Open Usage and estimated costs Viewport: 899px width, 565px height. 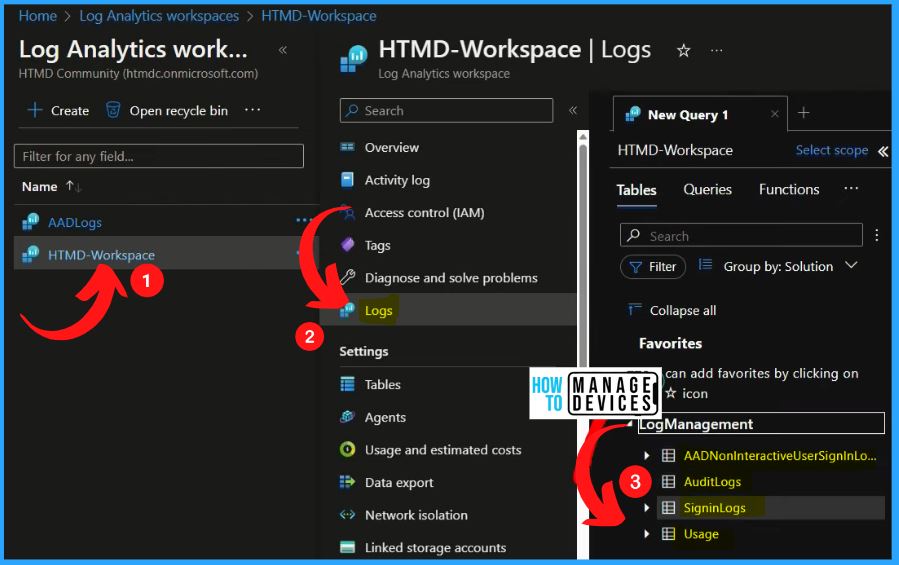[443, 450]
